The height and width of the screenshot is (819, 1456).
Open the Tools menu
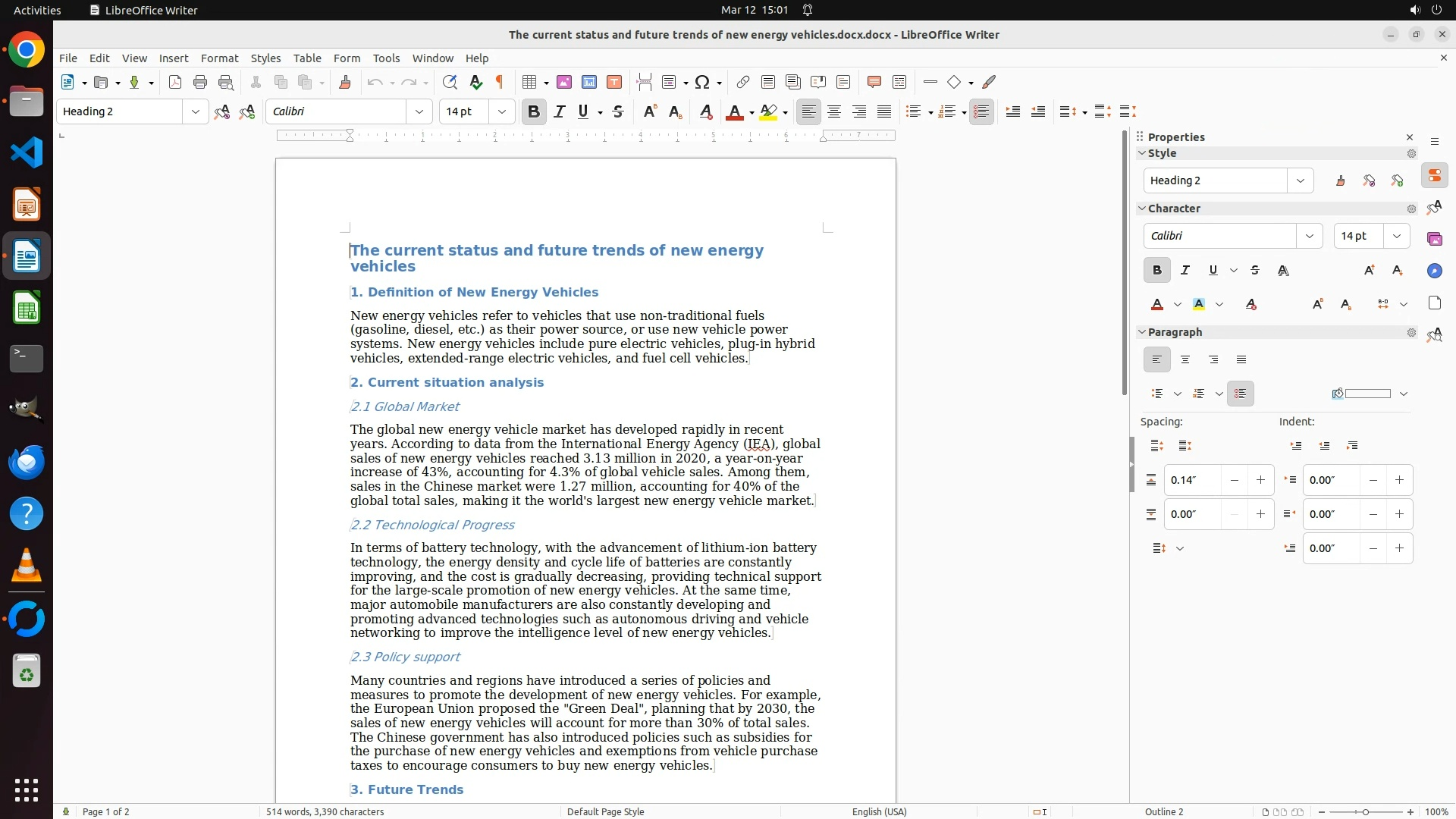386,58
